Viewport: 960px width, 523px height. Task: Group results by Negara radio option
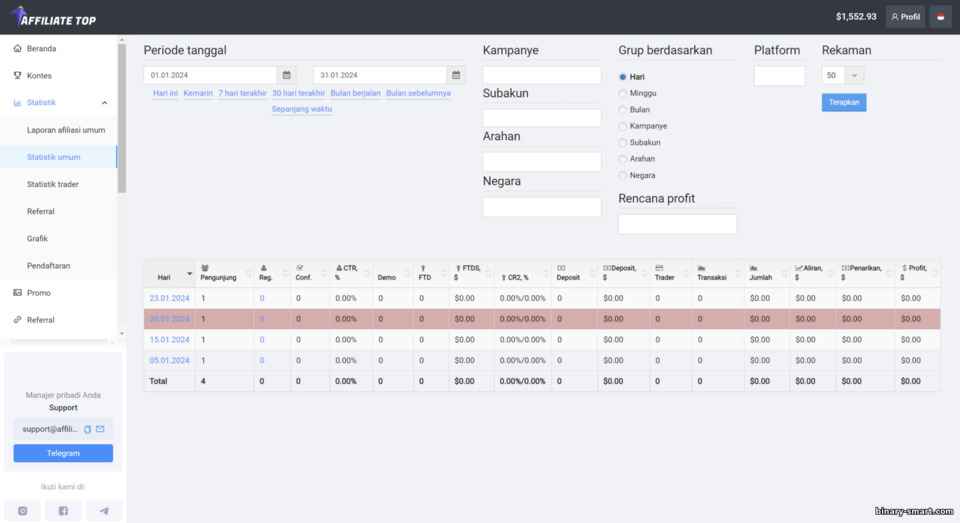(623, 176)
